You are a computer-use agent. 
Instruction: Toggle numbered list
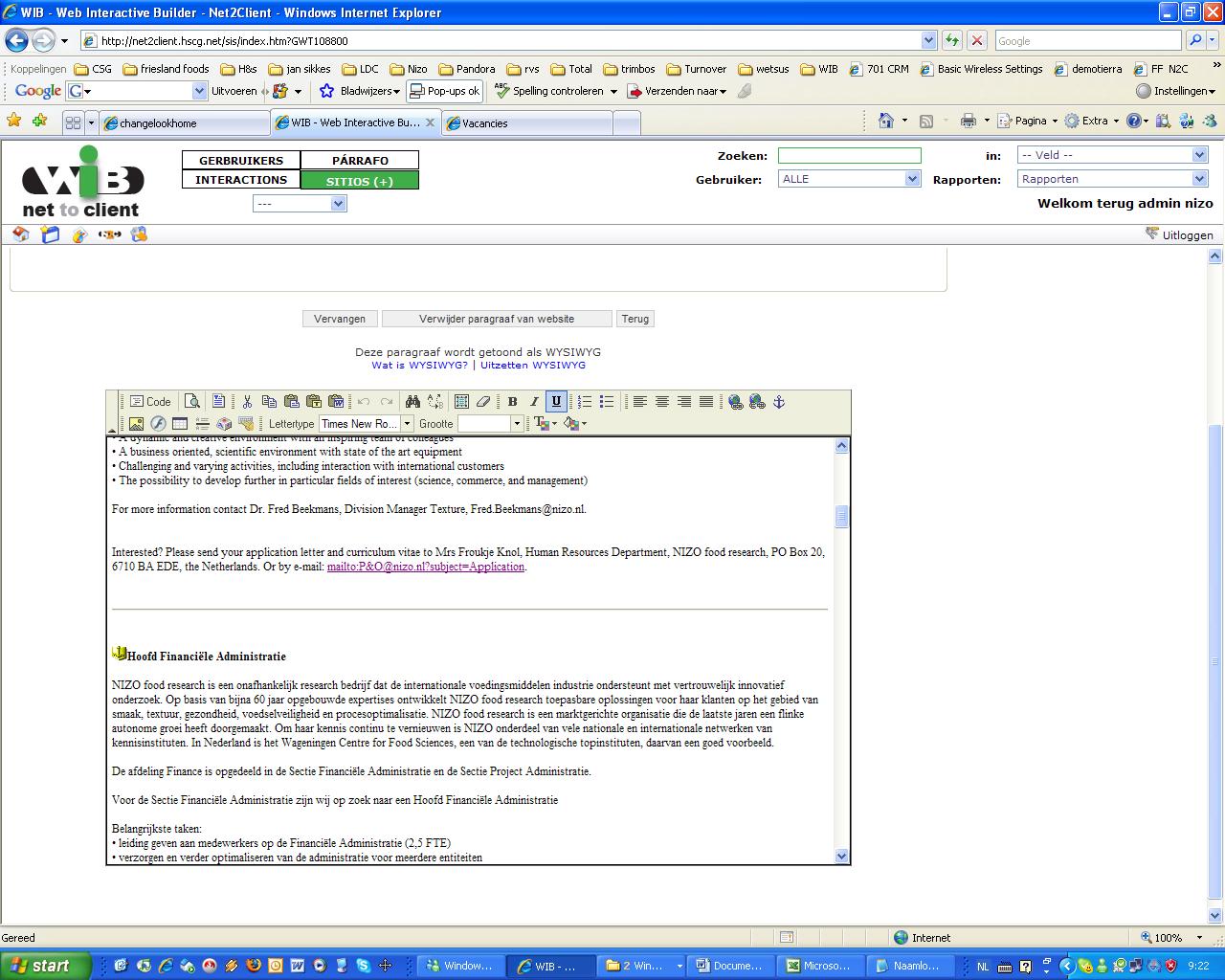coord(585,402)
